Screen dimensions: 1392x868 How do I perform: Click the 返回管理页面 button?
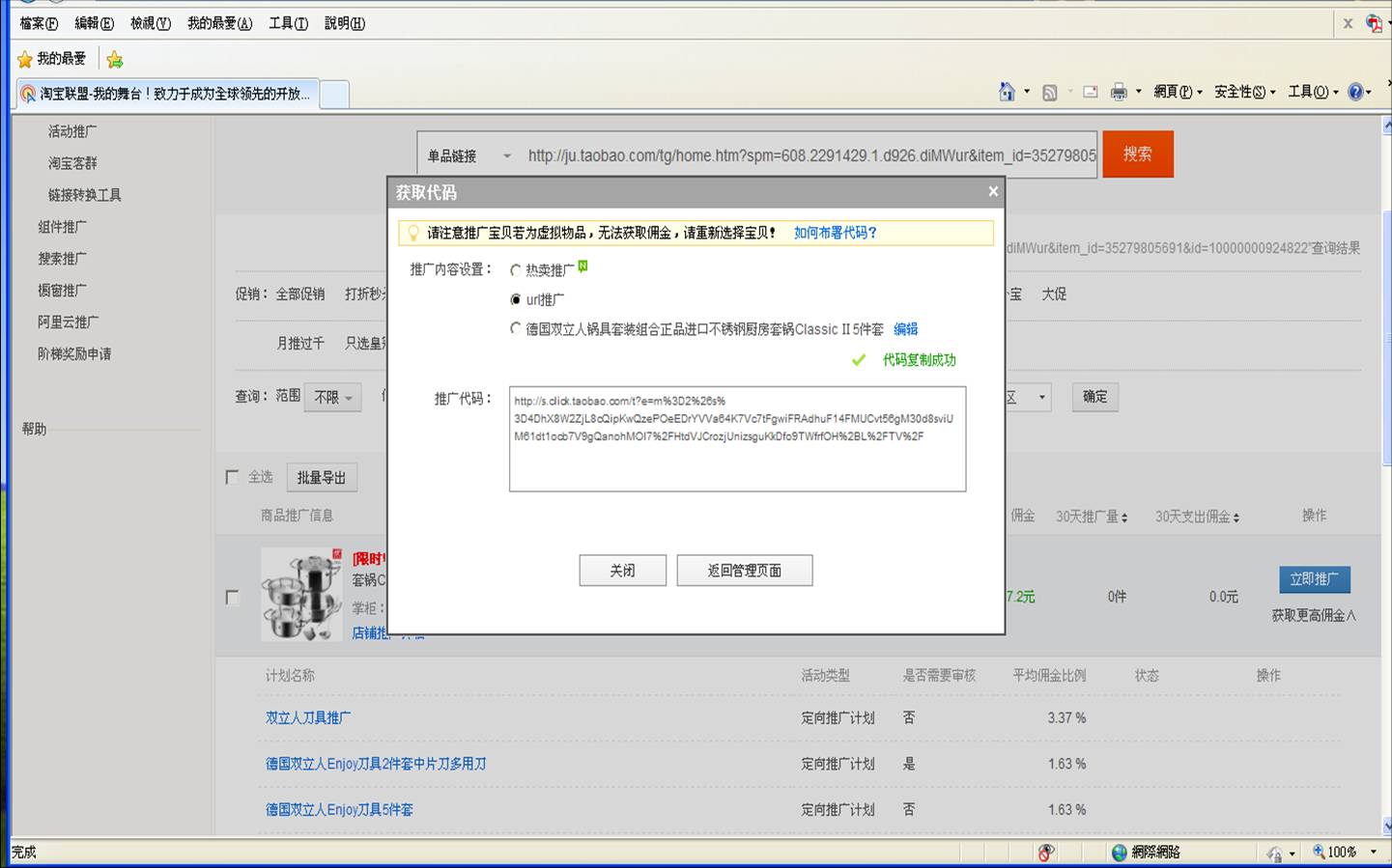click(744, 571)
